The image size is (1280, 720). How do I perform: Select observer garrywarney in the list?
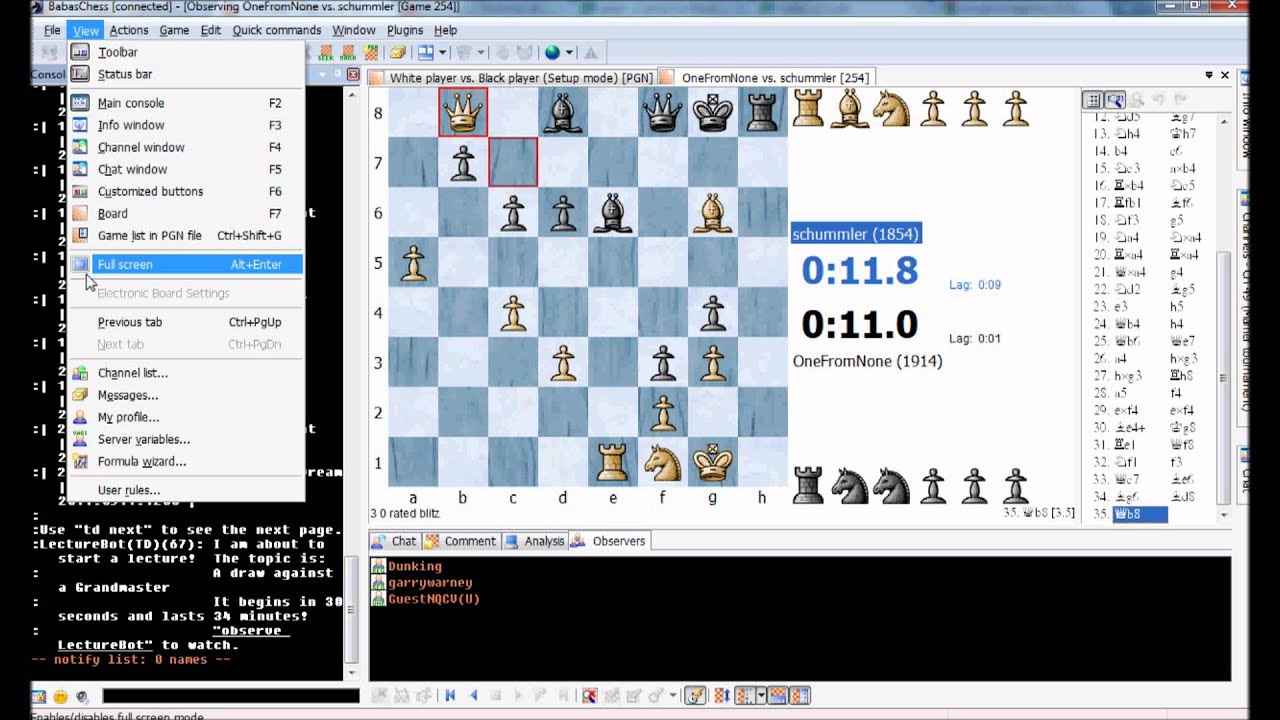pyautogui.click(x=422, y=582)
